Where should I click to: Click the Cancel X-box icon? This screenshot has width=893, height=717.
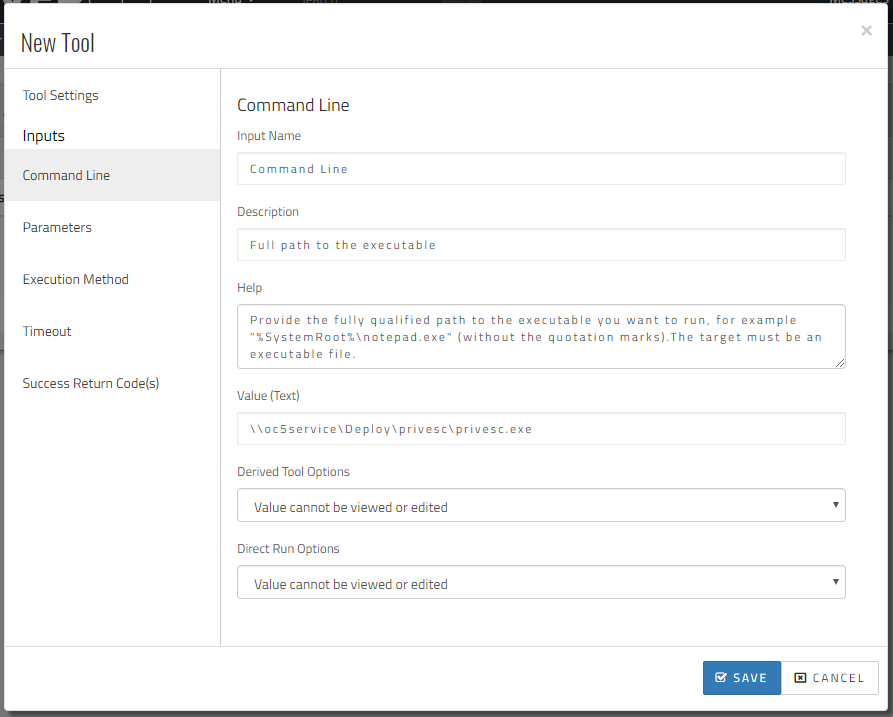coord(800,678)
